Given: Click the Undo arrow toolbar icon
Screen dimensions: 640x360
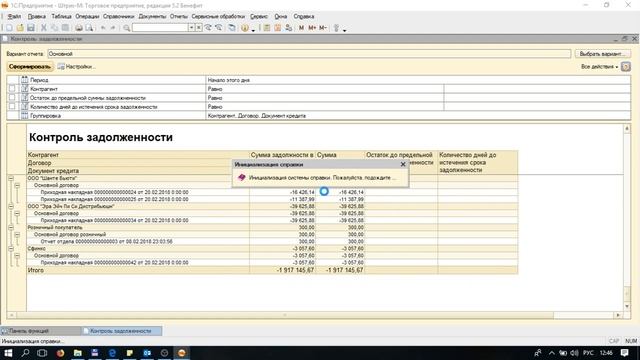Looking at the screenshot, I should point(103,28).
